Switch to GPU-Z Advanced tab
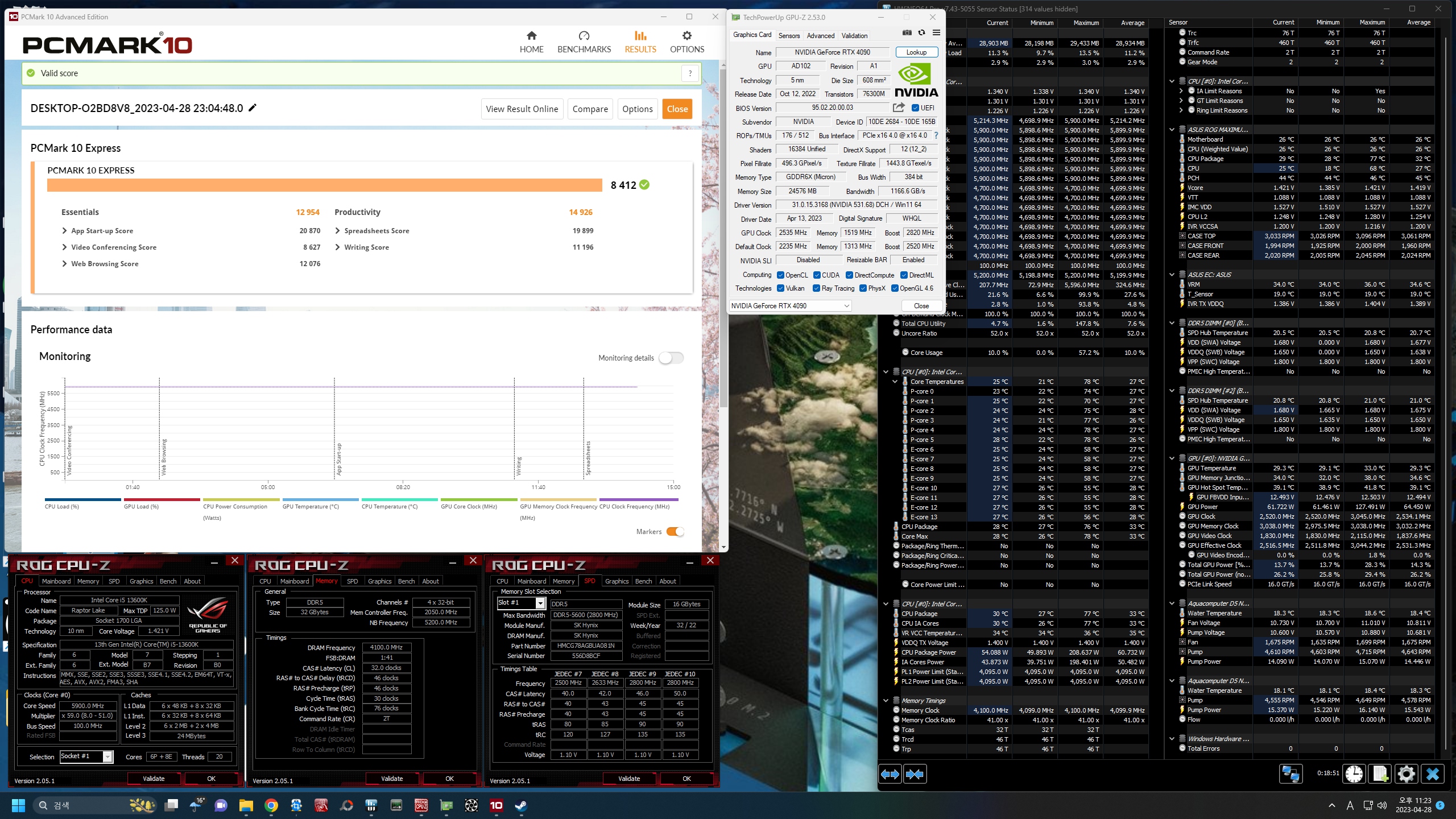Image resolution: width=1456 pixels, height=819 pixels. point(821,35)
